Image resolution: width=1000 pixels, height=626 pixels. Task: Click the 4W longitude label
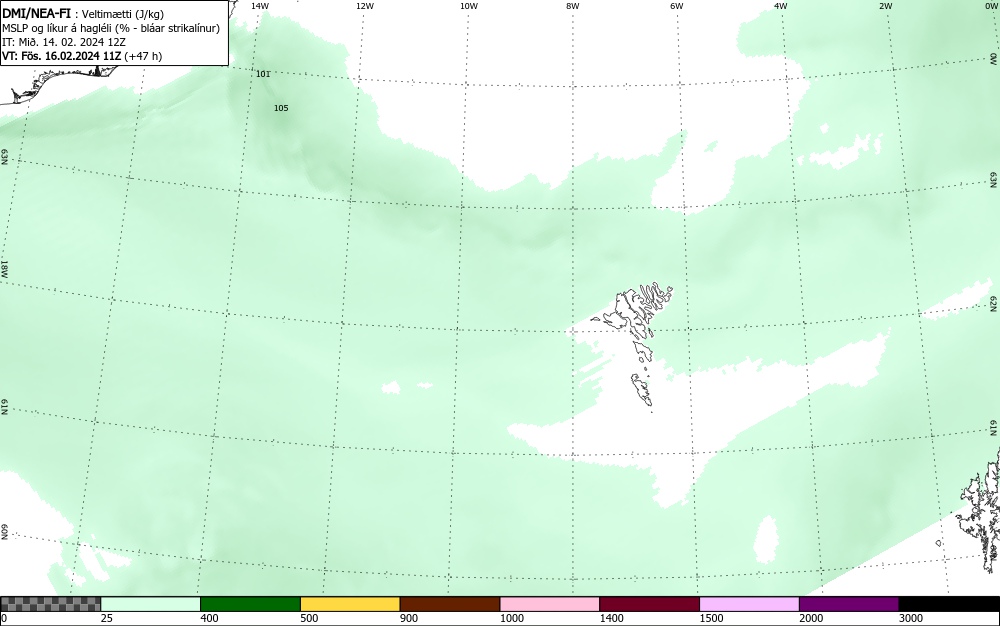point(781,6)
